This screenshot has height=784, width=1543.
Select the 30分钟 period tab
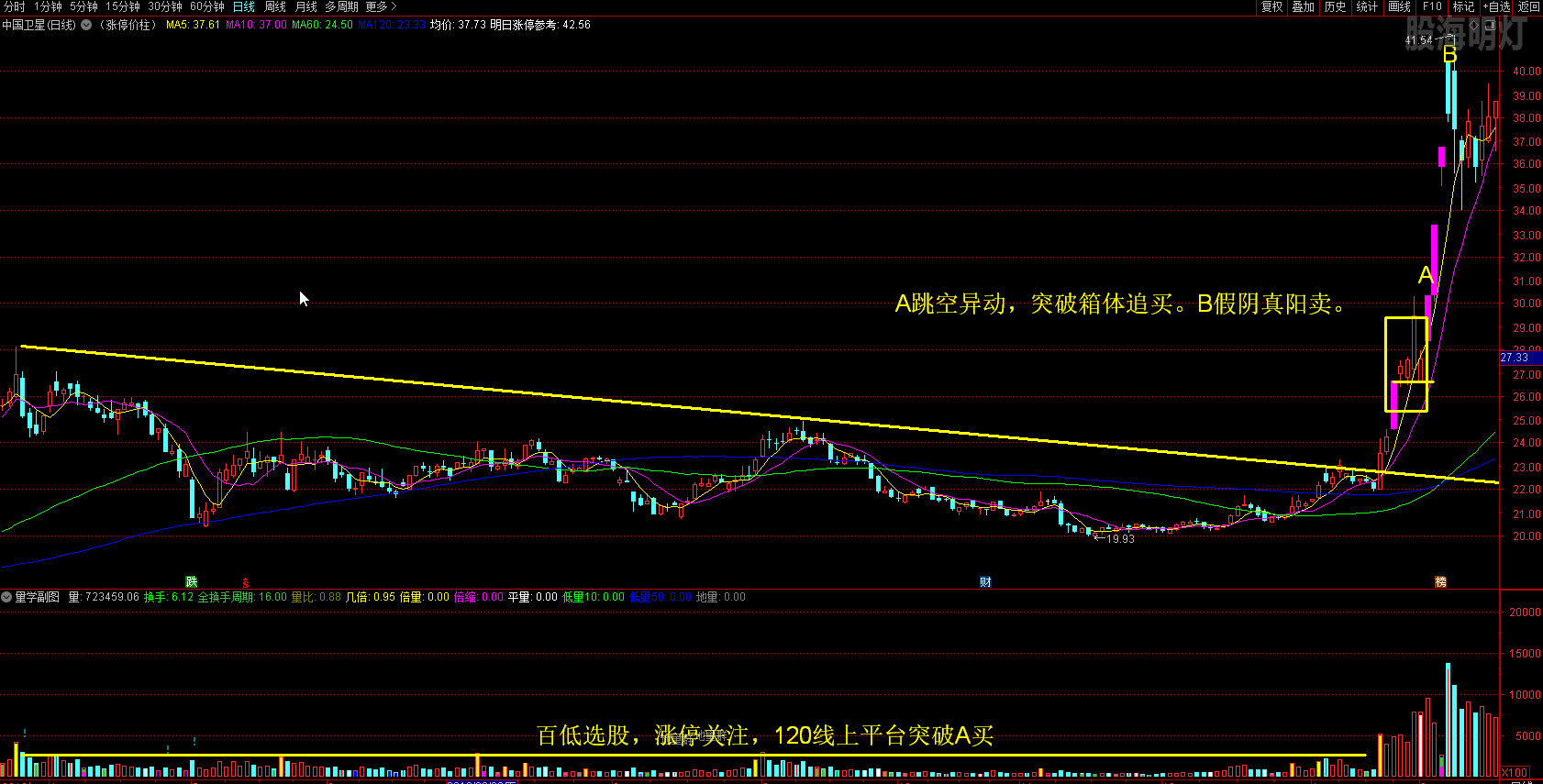[x=165, y=6]
